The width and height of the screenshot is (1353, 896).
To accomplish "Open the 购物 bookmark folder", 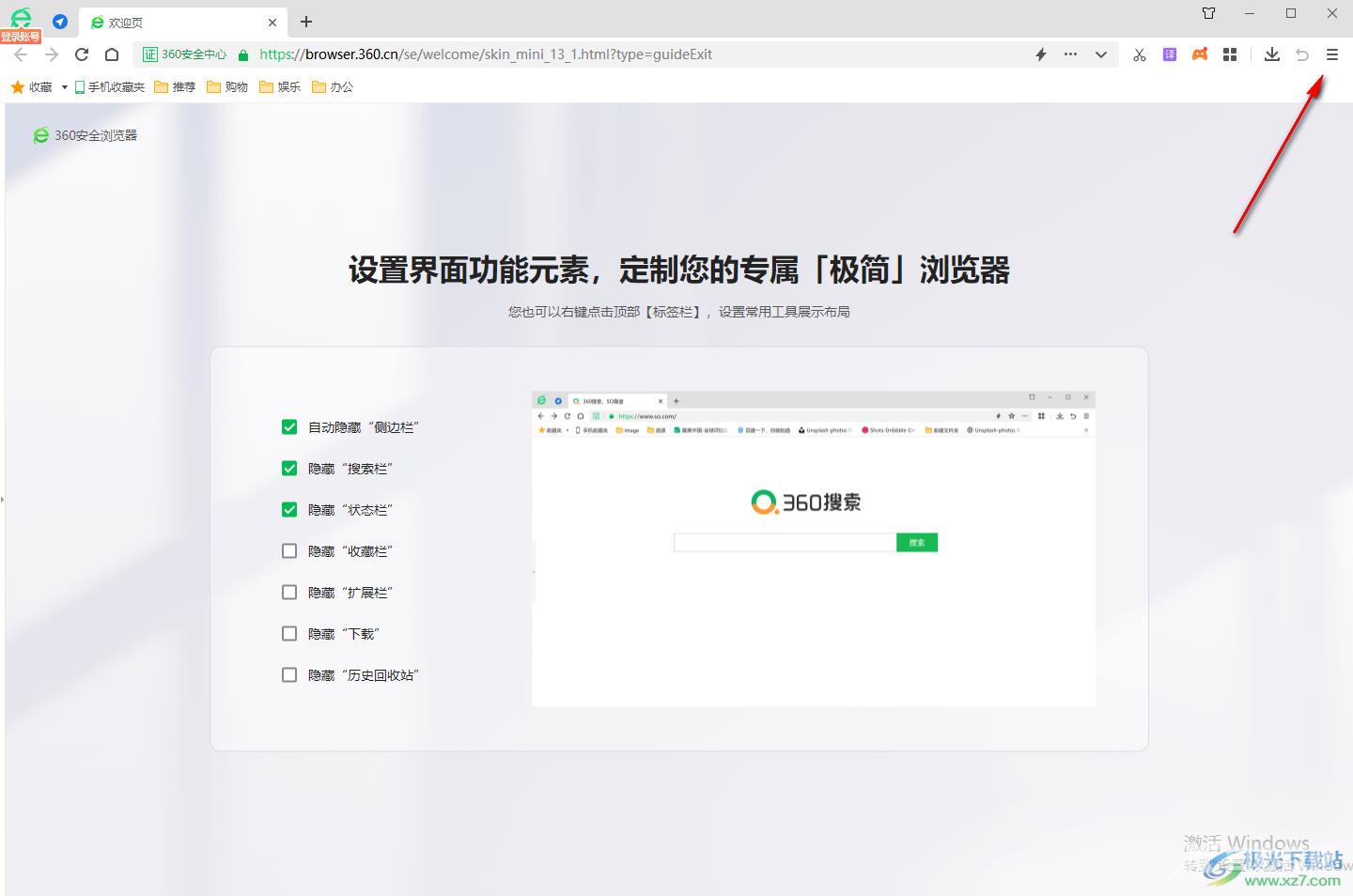I will [227, 86].
